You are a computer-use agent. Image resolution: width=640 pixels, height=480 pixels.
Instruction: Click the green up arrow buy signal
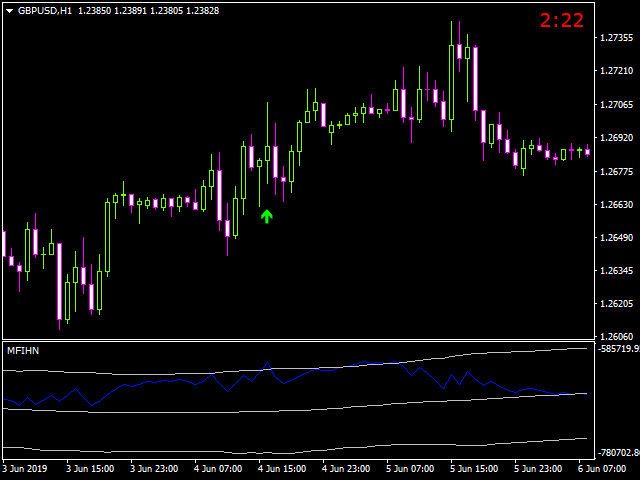[267, 216]
